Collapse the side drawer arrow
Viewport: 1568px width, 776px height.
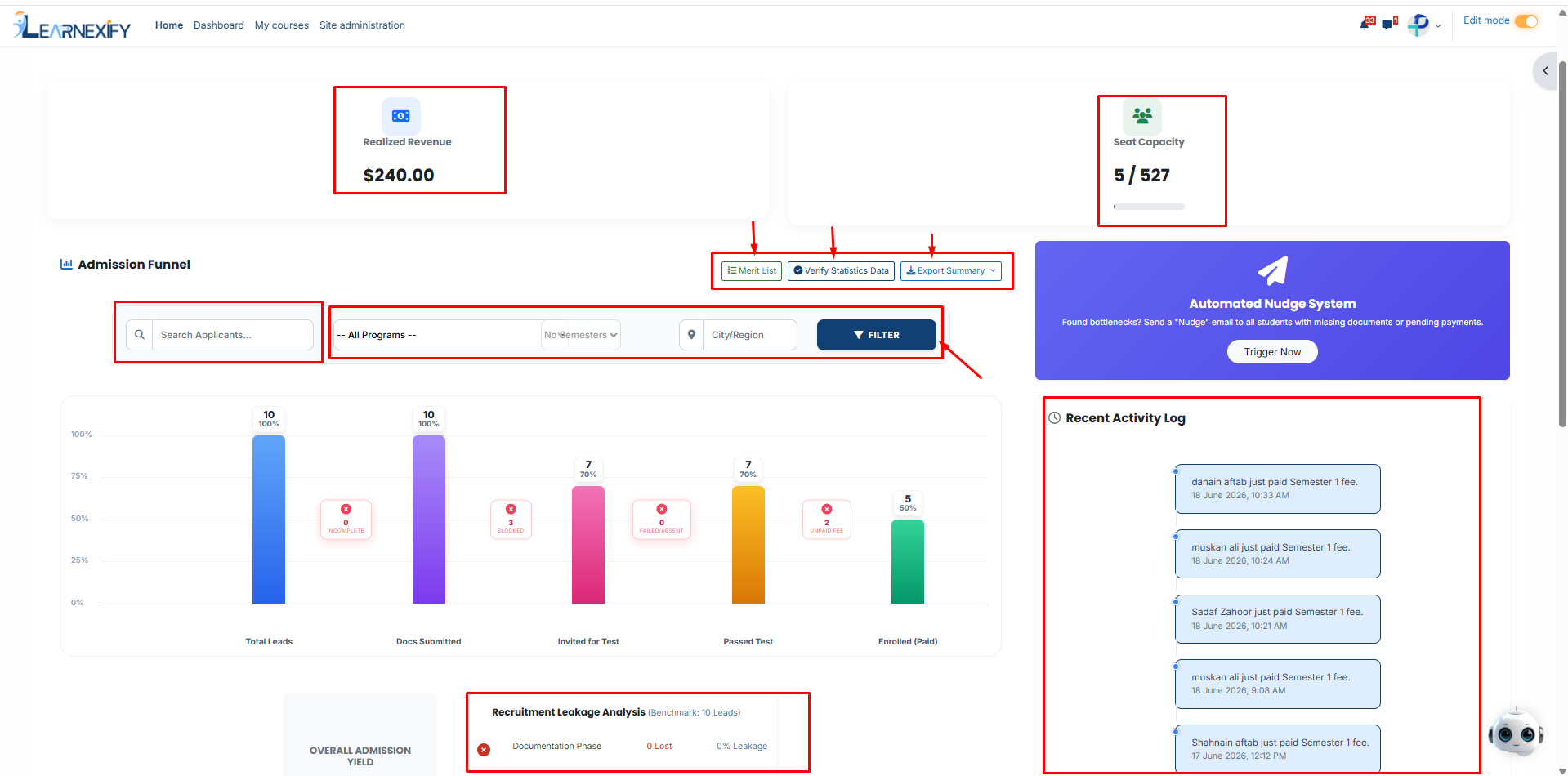click(x=1546, y=71)
